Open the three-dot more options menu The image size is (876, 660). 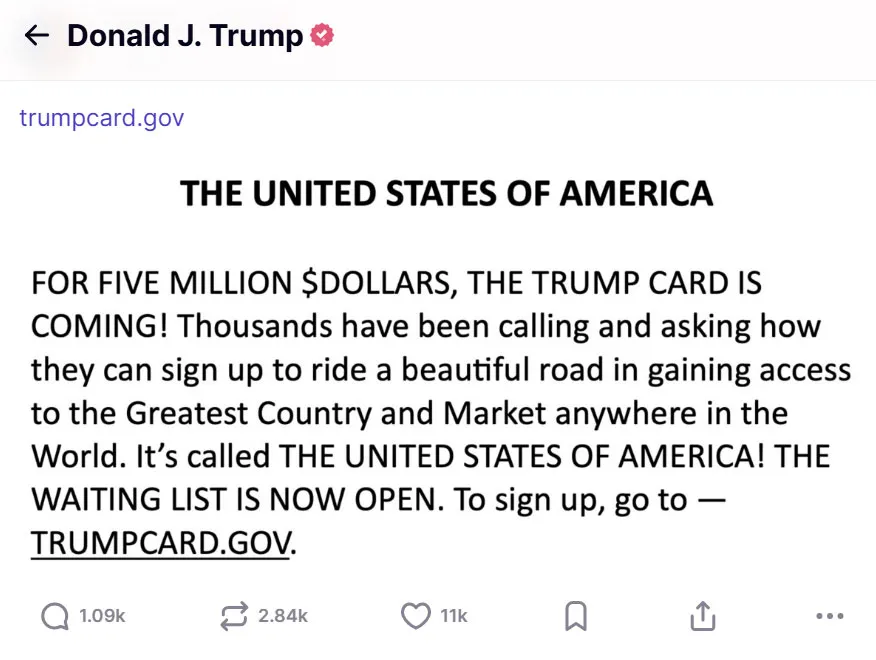click(x=830, y=616)
